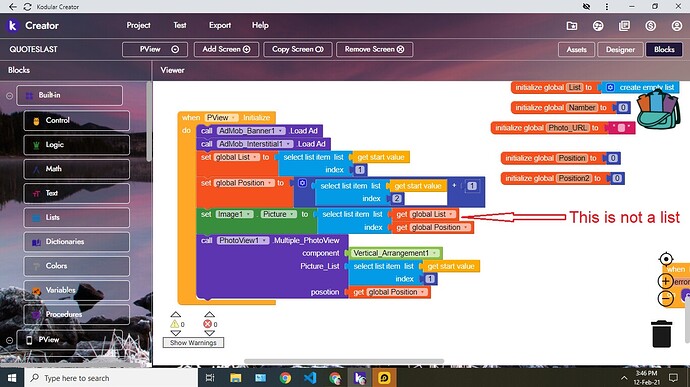Screen dimensions: 690x387
Task: Open the project folder icon in the header
Action: pos(572,26)
